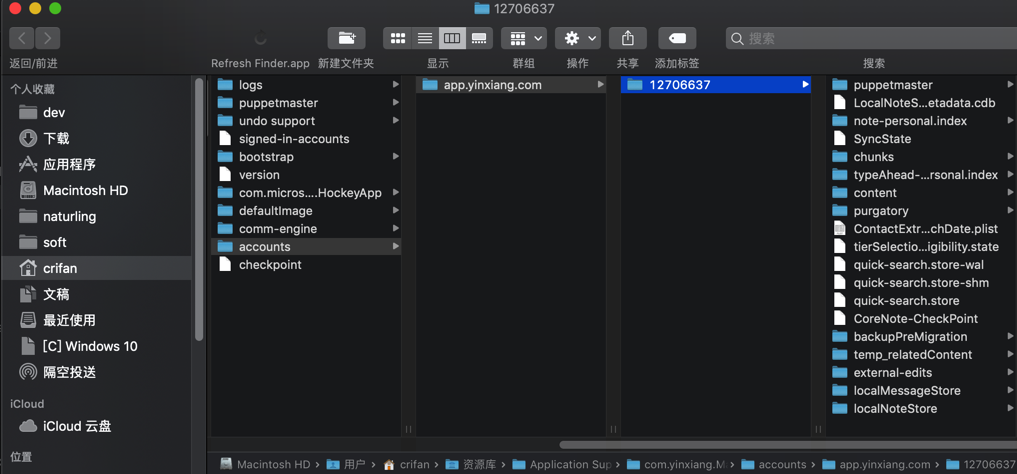Open Documents (文稿) in the sidebar
Viewport: 1017px width, 474px height.
pos(97,294)
